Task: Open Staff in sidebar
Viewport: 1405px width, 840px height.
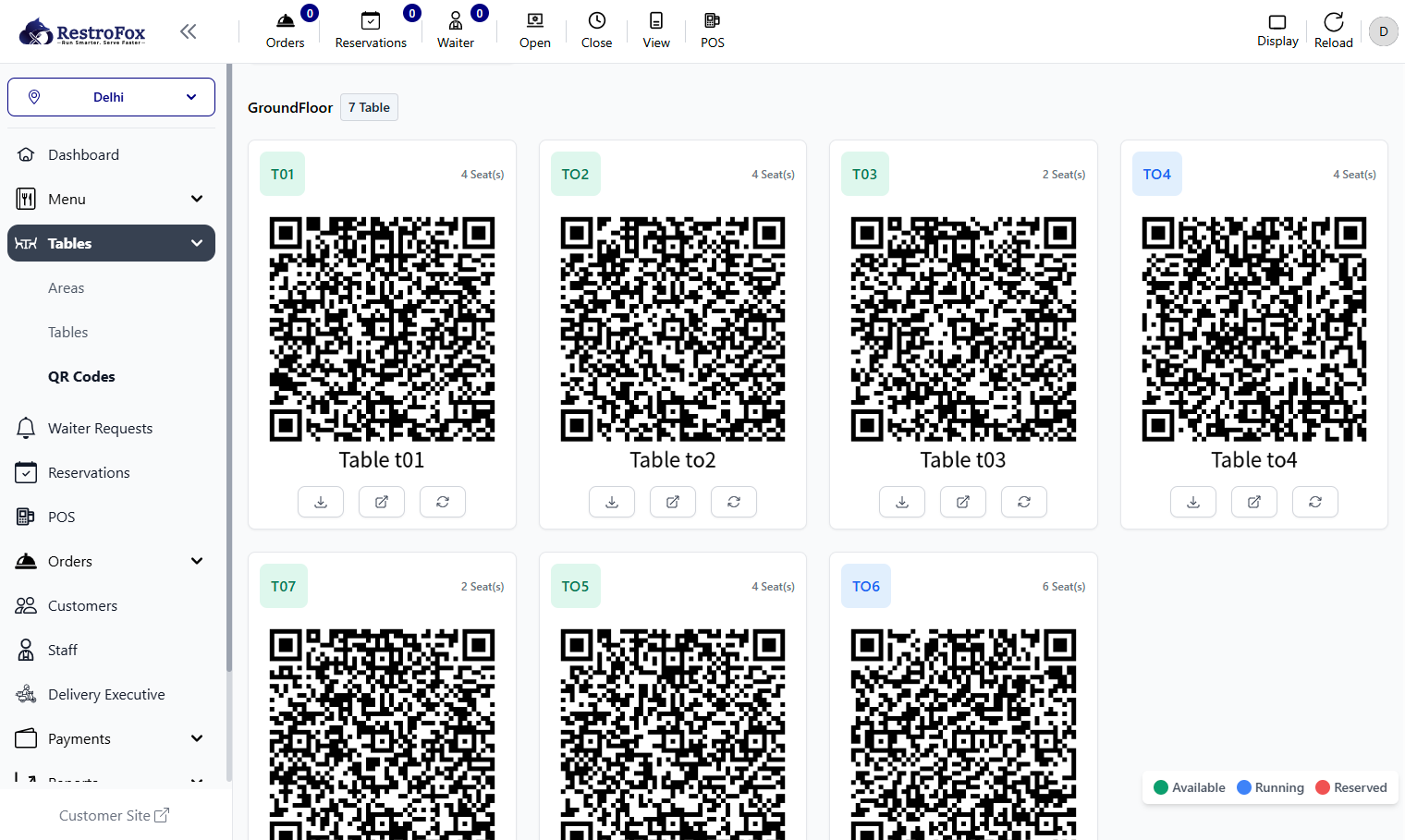Action: click(x=111, y=650)
